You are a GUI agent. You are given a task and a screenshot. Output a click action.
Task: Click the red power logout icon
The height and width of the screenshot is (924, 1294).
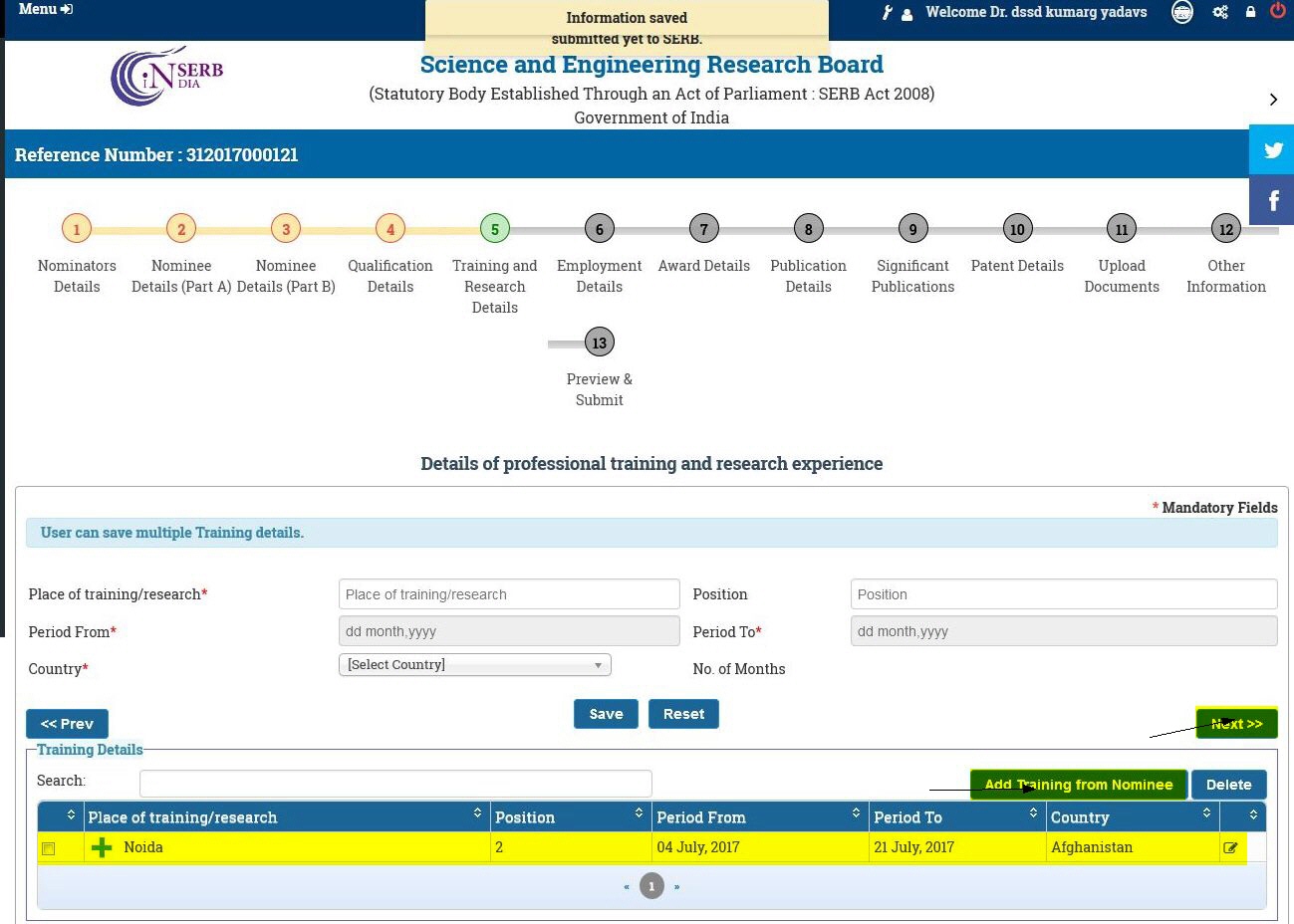1278,11
